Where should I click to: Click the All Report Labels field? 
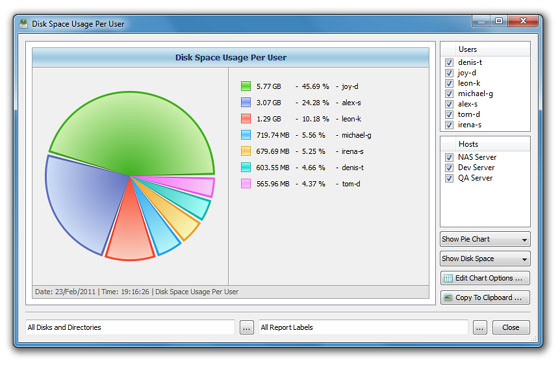(x=363, y=327)
